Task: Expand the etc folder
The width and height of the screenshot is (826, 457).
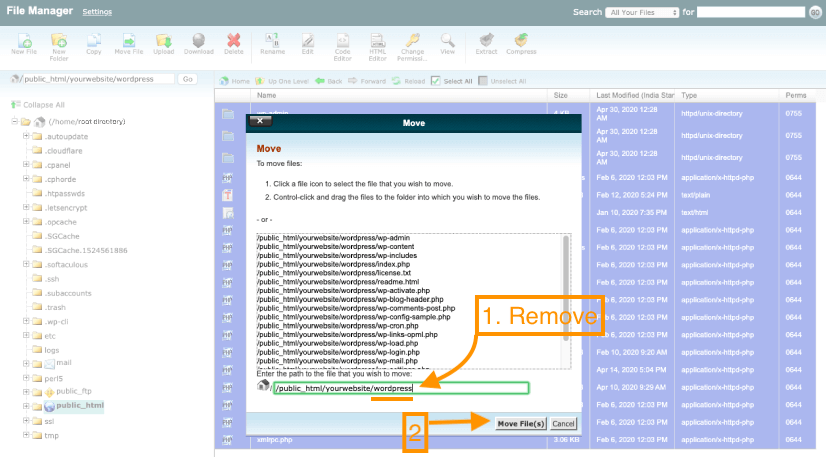Action: tap(26, 335)
